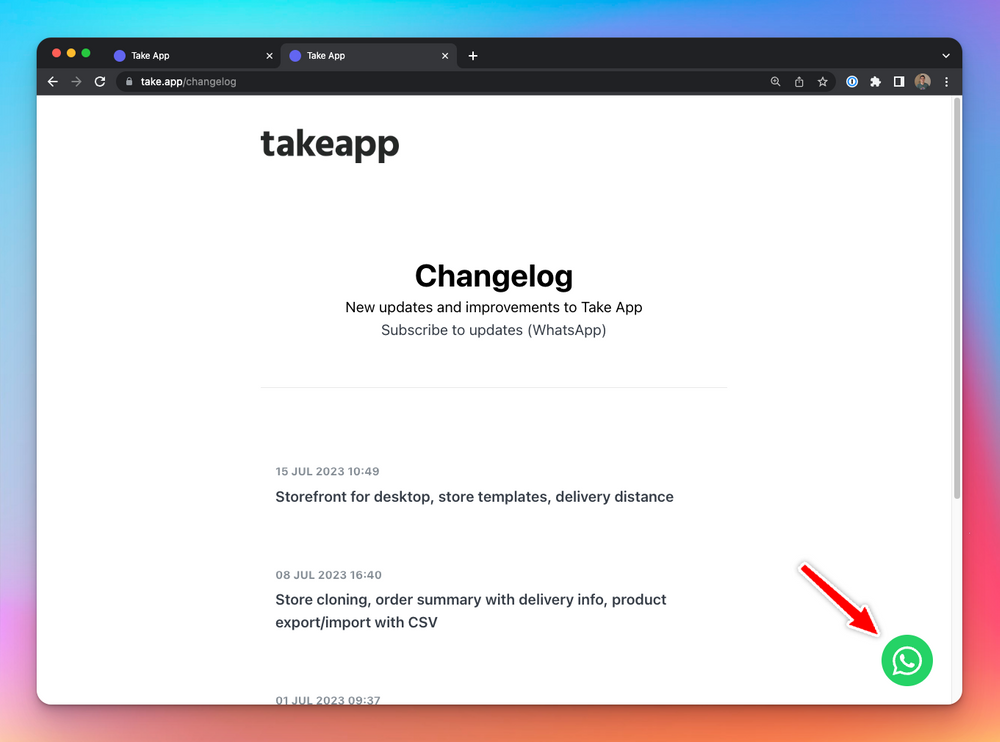Close the window with the red button

point(56,53)
